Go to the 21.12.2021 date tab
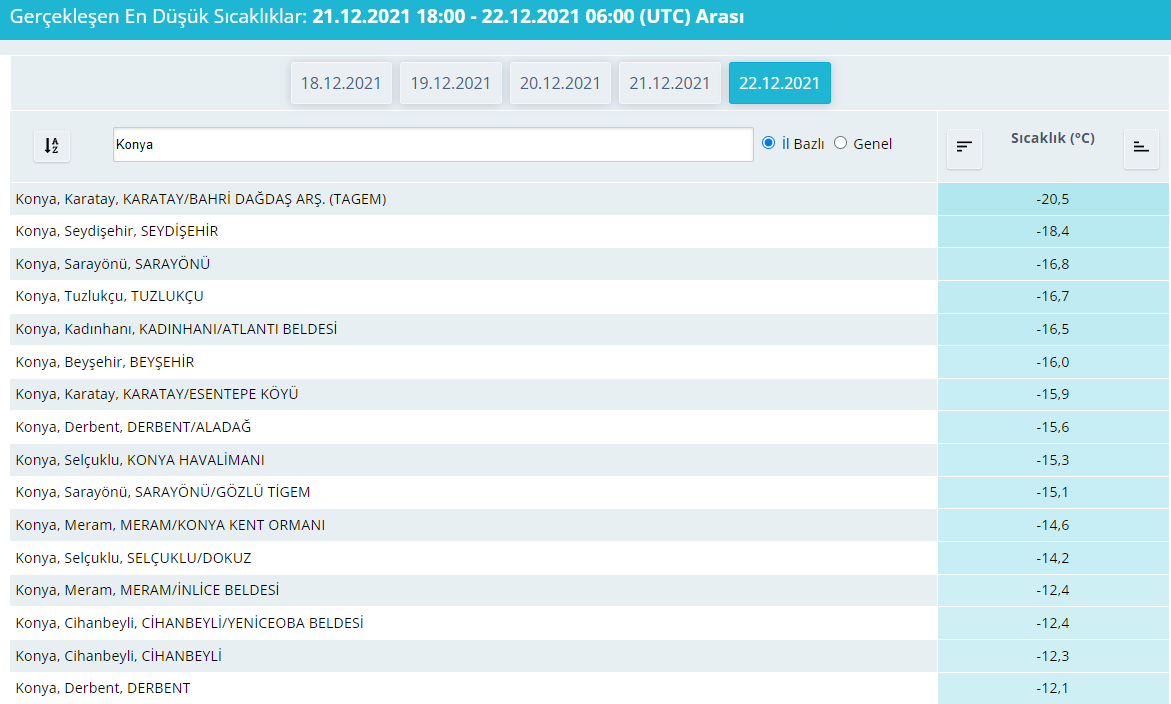 (x=670, y=83)
